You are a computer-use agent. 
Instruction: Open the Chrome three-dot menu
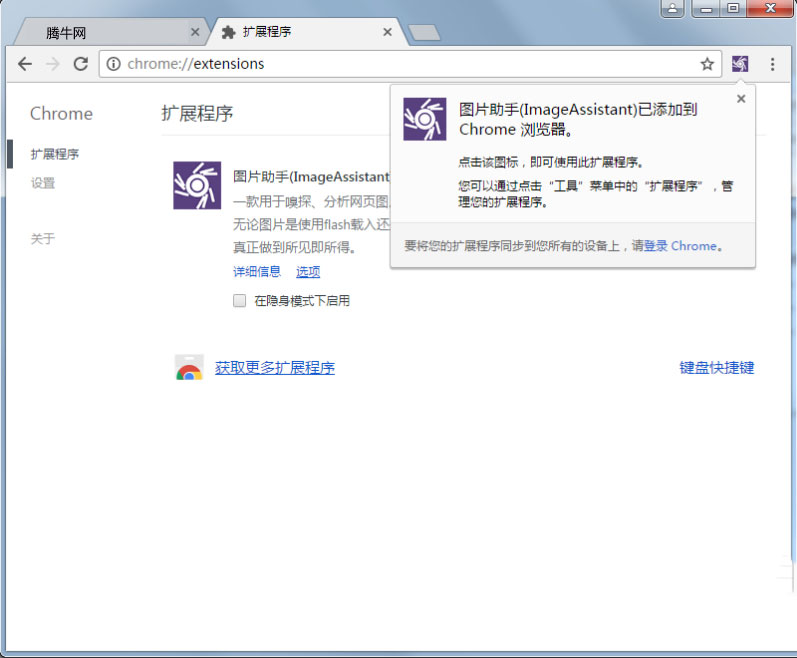click(x=772, y=64)
